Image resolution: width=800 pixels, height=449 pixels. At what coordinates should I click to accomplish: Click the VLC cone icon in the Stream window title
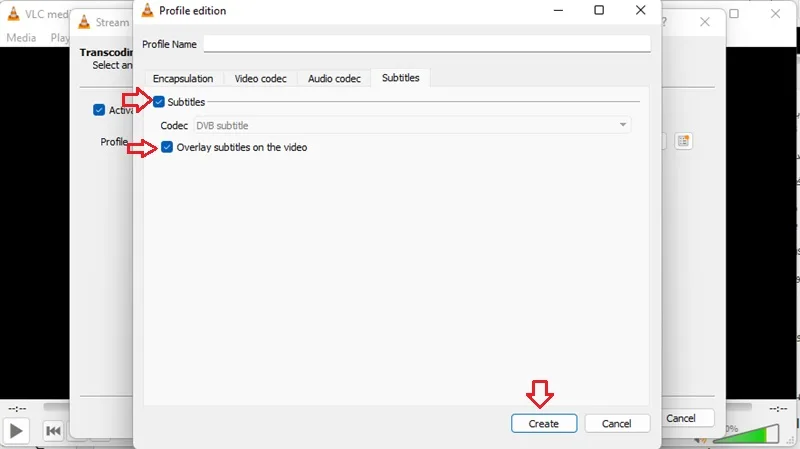tap(84, 22)
